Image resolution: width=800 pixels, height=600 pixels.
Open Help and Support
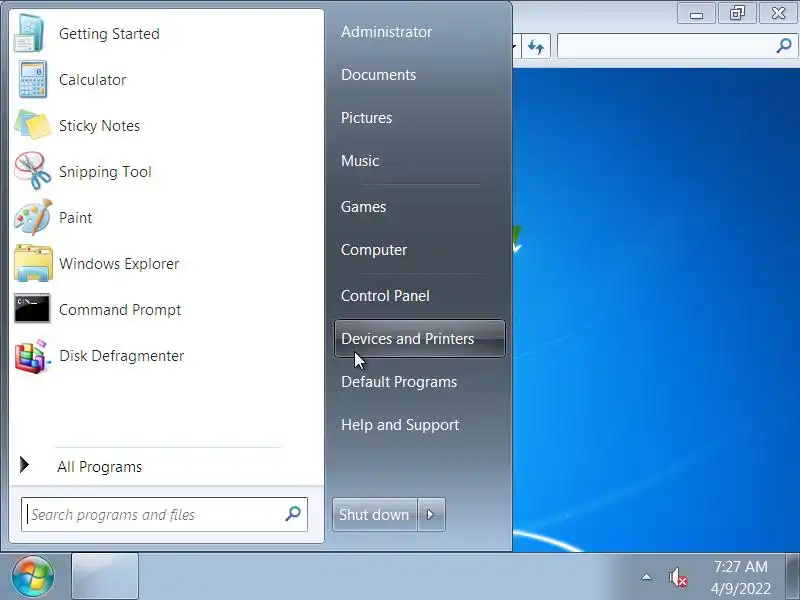coord(400,425)
